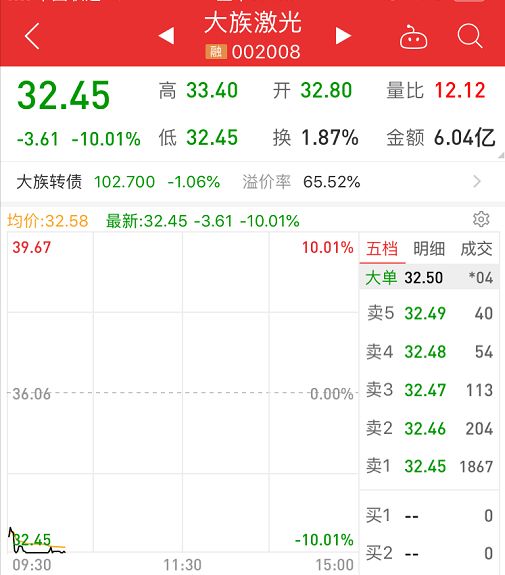
Task: Select the 明细 tab
Action: point(429,249)
